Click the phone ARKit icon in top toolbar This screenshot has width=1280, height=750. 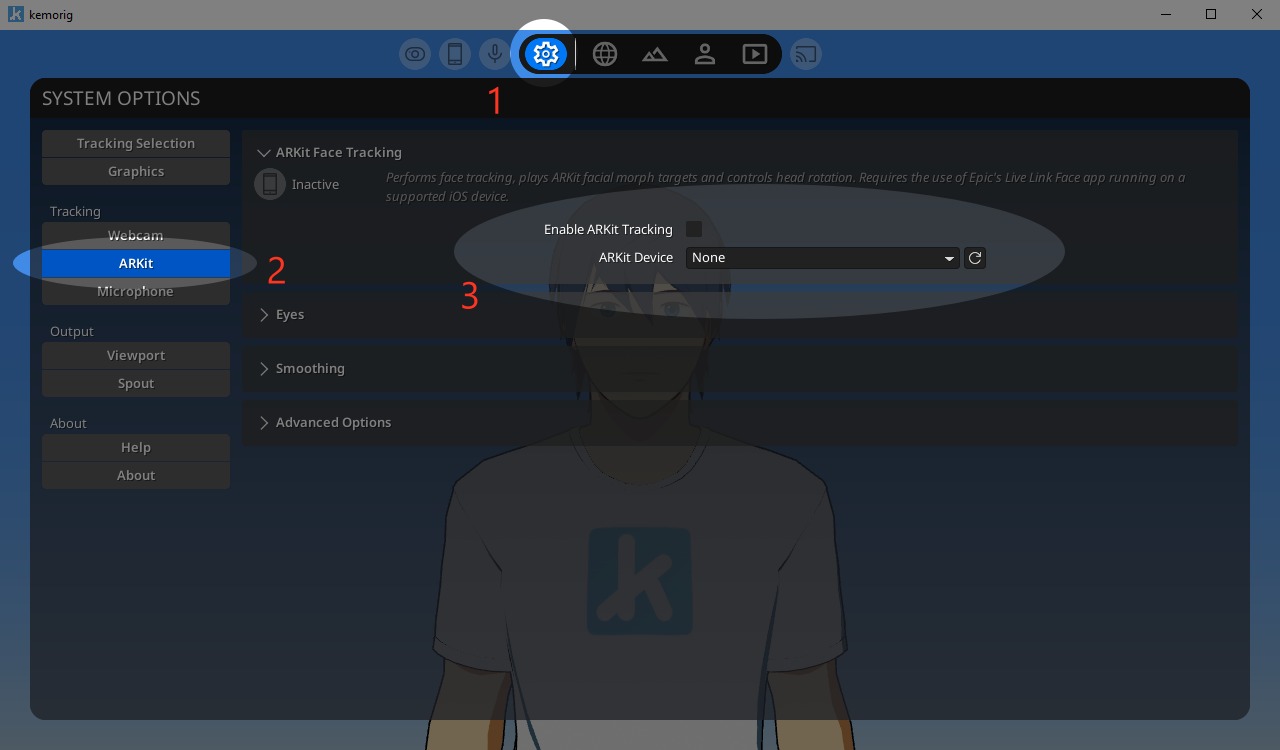pyautogui.click(x=455, y=54)
